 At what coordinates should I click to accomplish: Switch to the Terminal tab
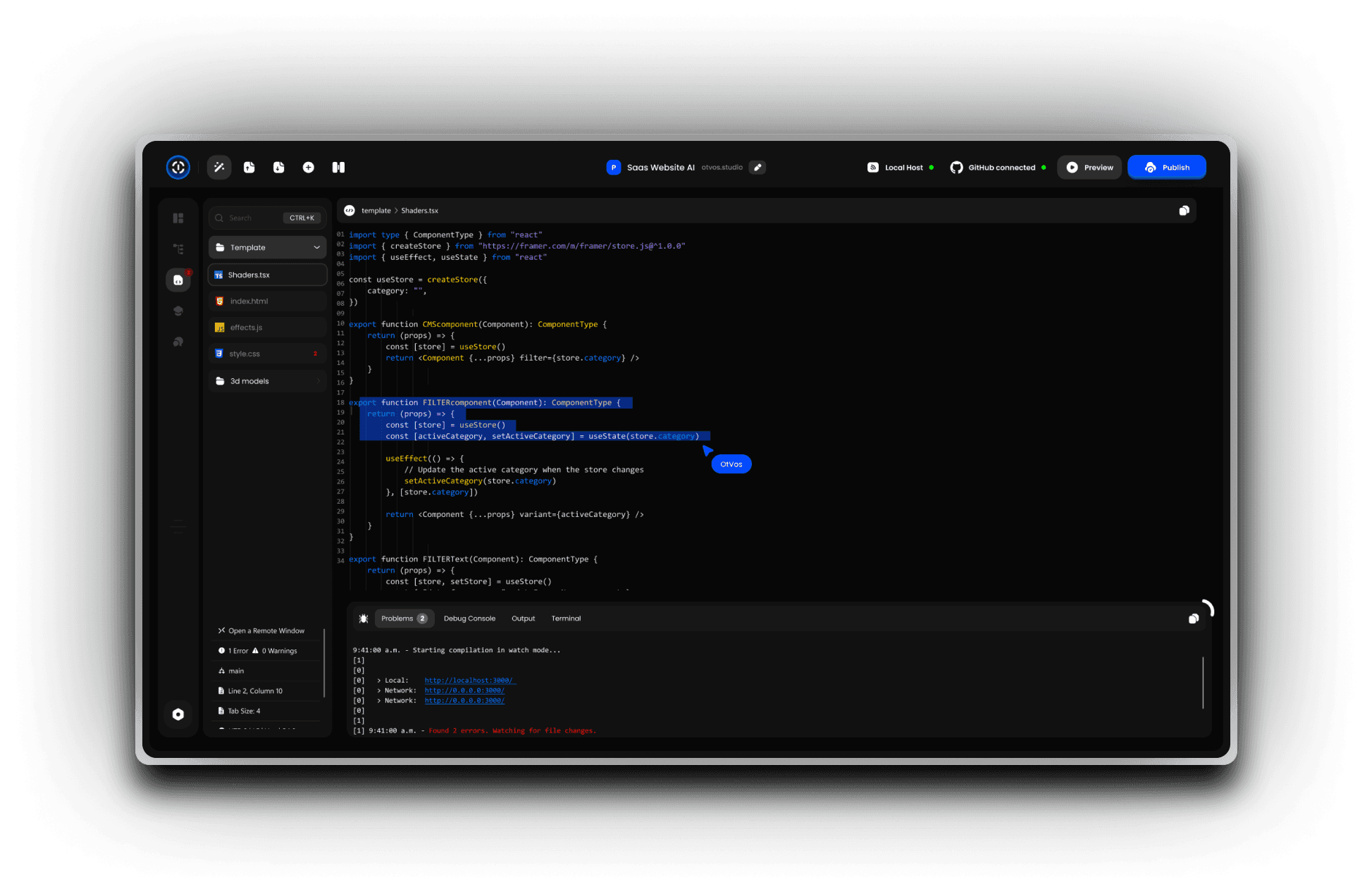tap(567, 618)
